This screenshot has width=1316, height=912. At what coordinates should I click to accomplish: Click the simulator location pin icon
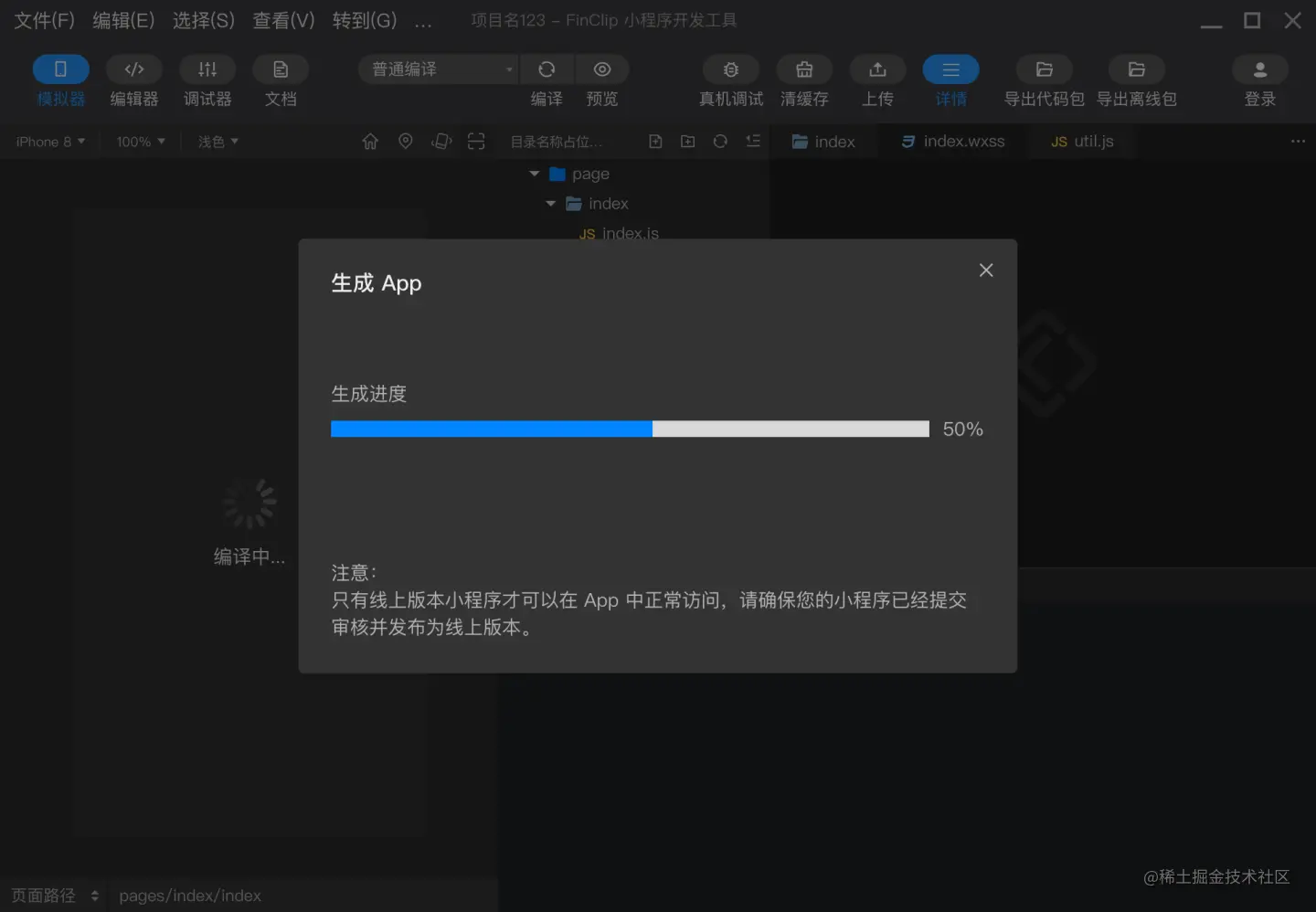tap(406, 142)
